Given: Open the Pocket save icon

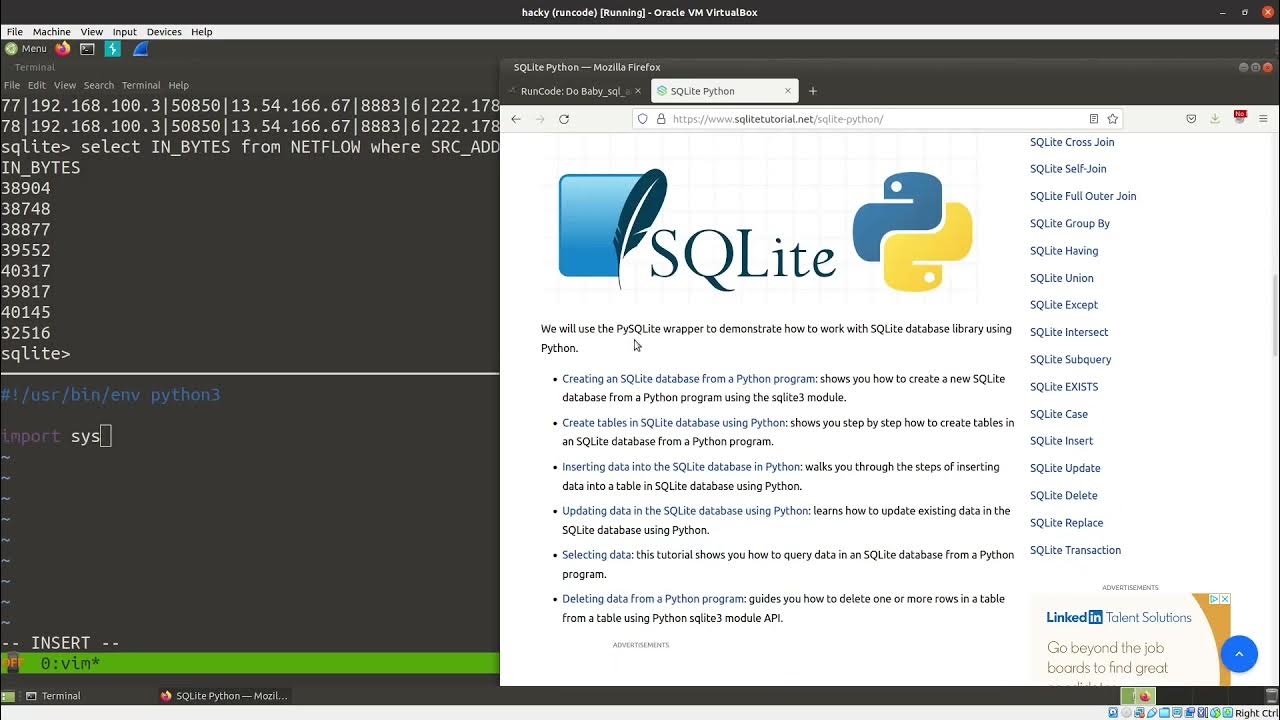Looking at the screenshot, I should click(1191, 119).
